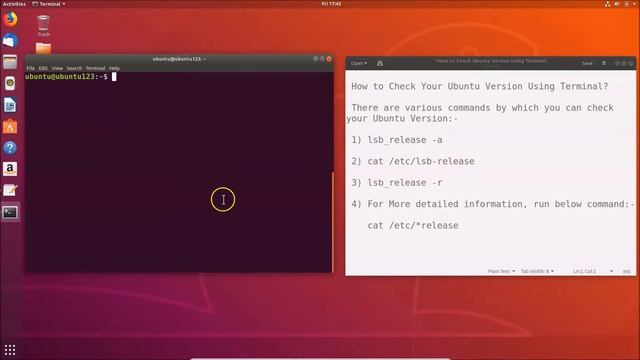Show Applications grid button

coord(10,350)
